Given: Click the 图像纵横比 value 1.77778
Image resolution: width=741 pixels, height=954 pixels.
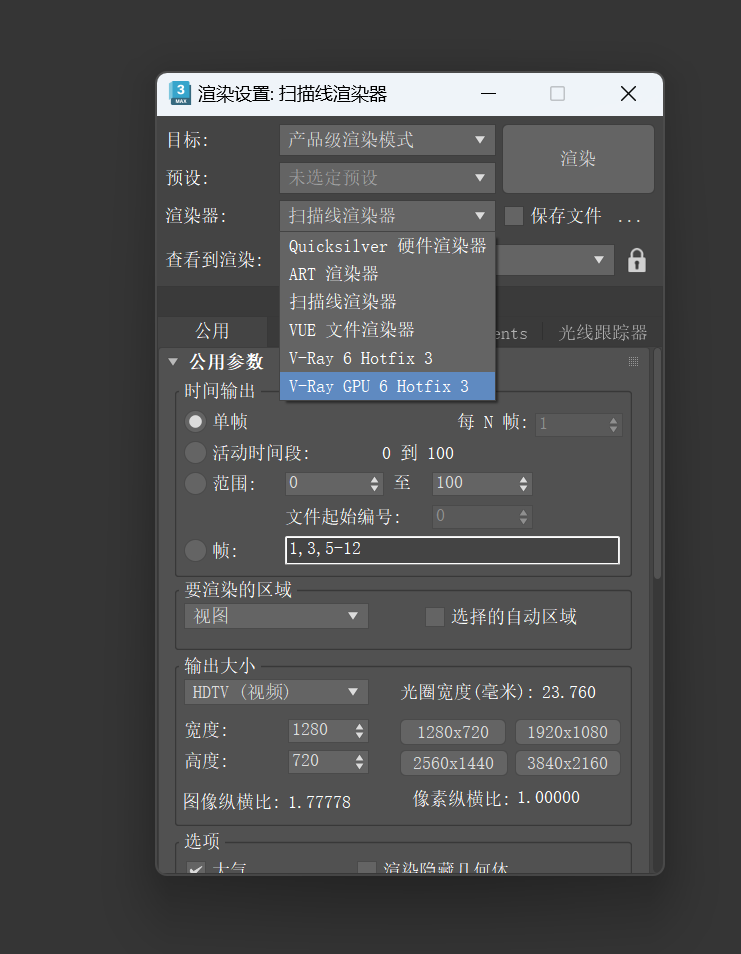Looking at the screenshot, I should coord(319,803).
